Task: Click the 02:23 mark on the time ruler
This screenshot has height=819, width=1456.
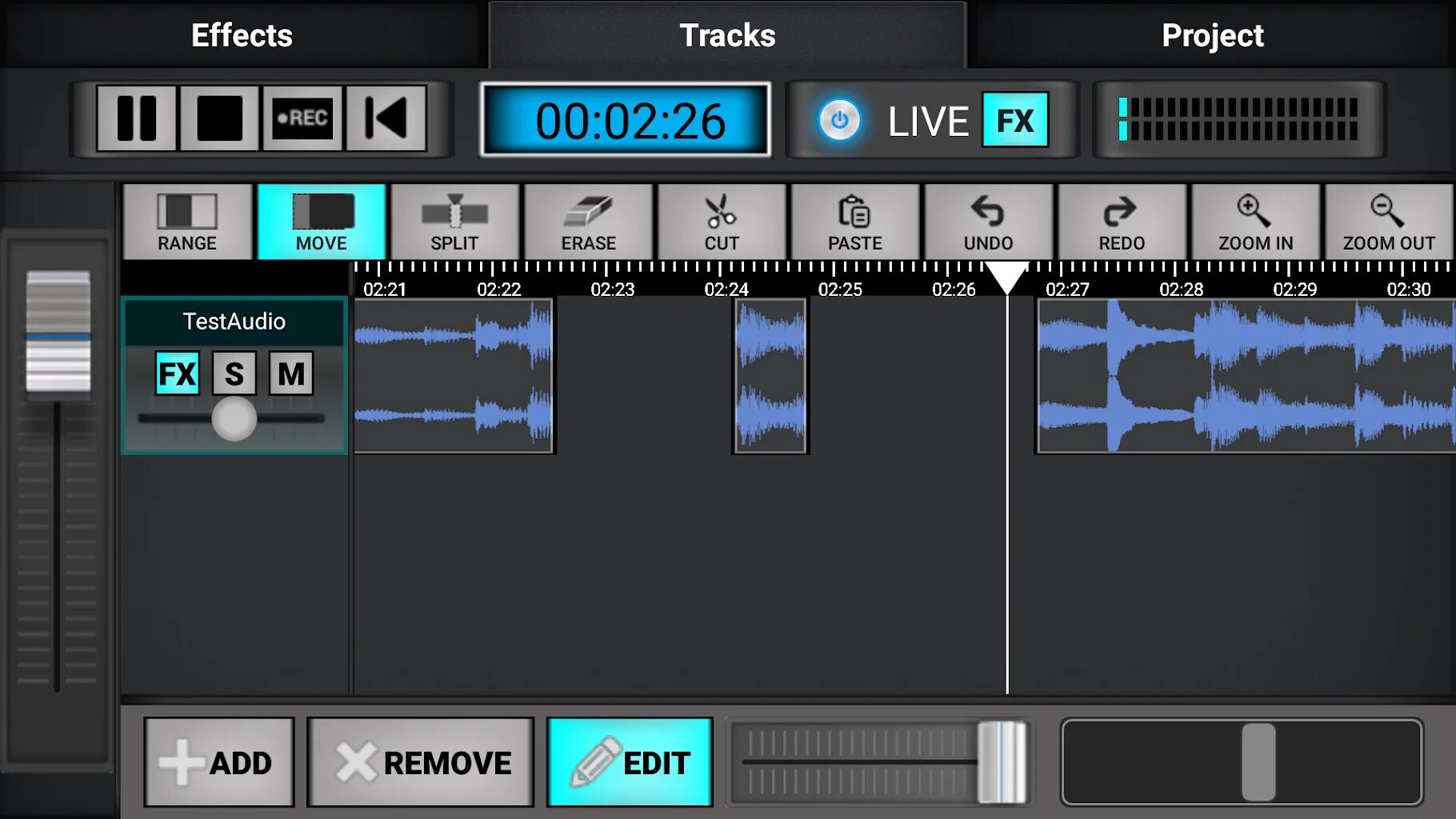Action: 613,289
